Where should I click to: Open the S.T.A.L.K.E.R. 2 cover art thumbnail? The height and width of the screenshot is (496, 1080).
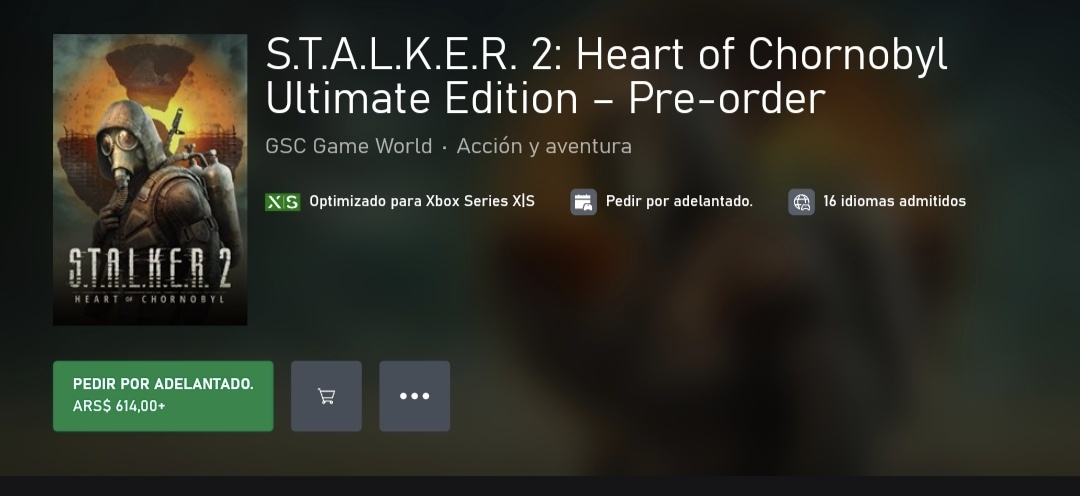tap(150, 179)
